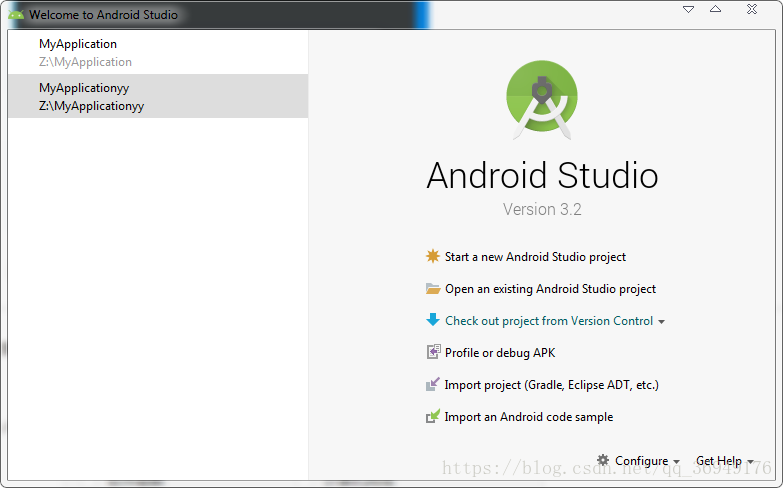The width and height of the screenshot is (783, 488).
Task: Click the Version 3.2 label
Action: [x=542, y=209]
